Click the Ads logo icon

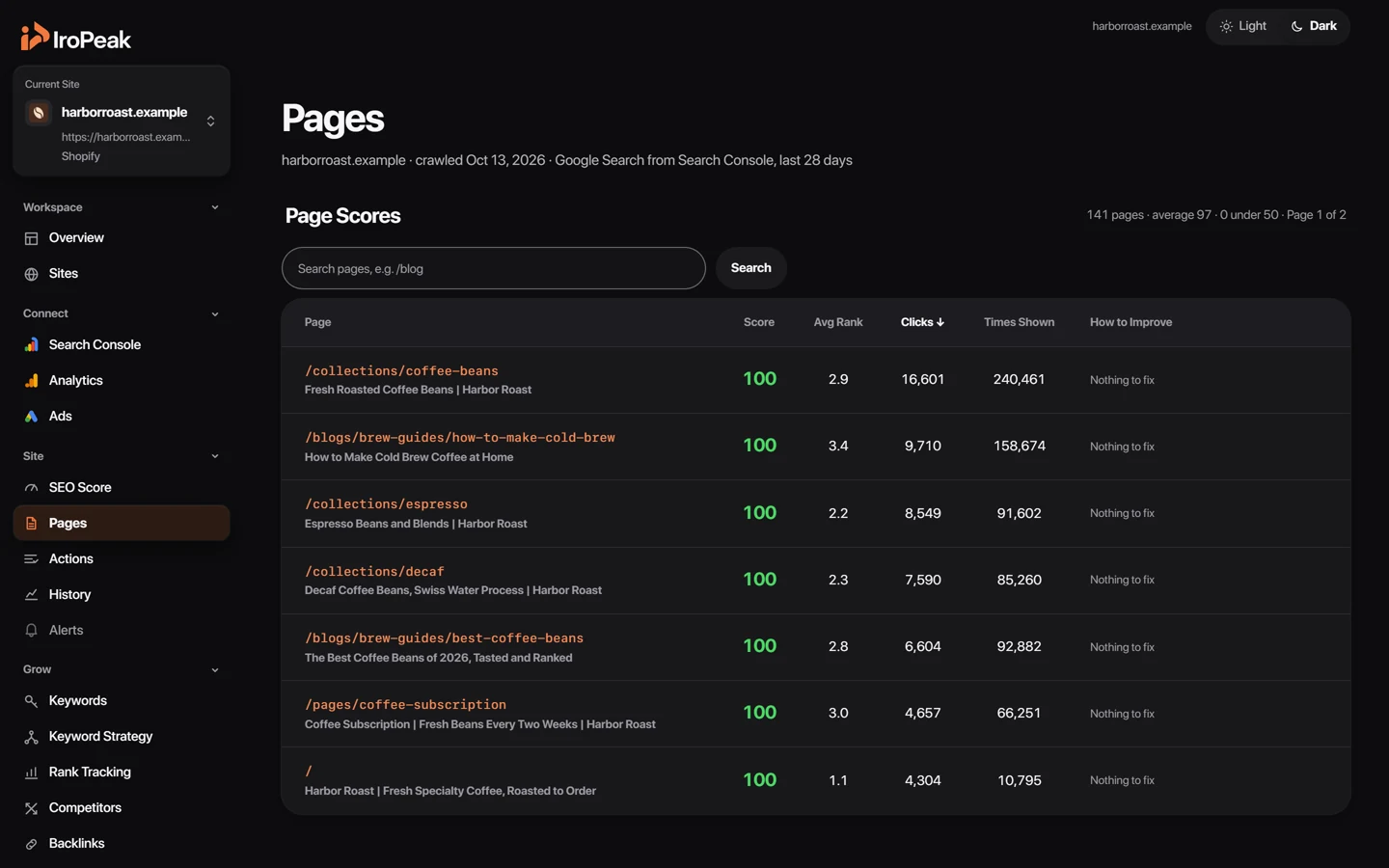click(31, 416)
